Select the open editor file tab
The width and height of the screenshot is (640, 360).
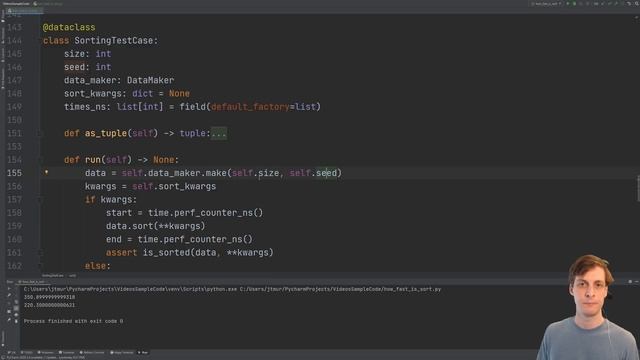24,11
